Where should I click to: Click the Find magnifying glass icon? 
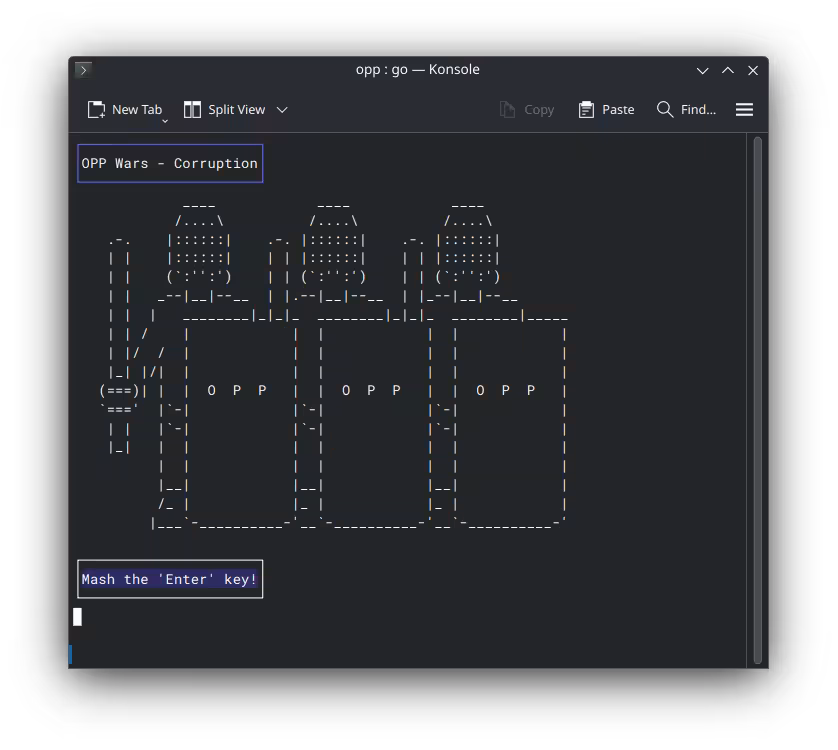[665, 110]
